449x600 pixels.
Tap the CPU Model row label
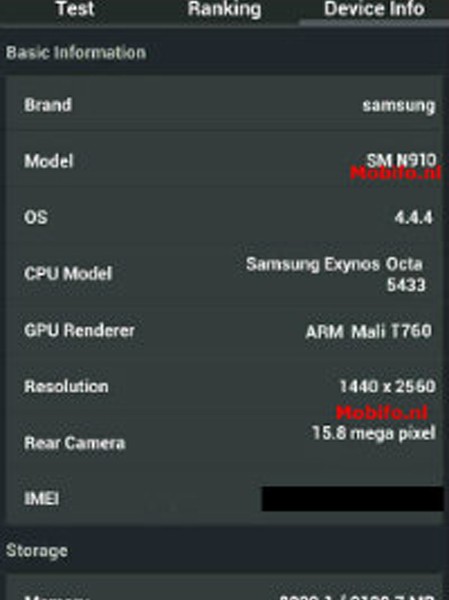[68, 274]
